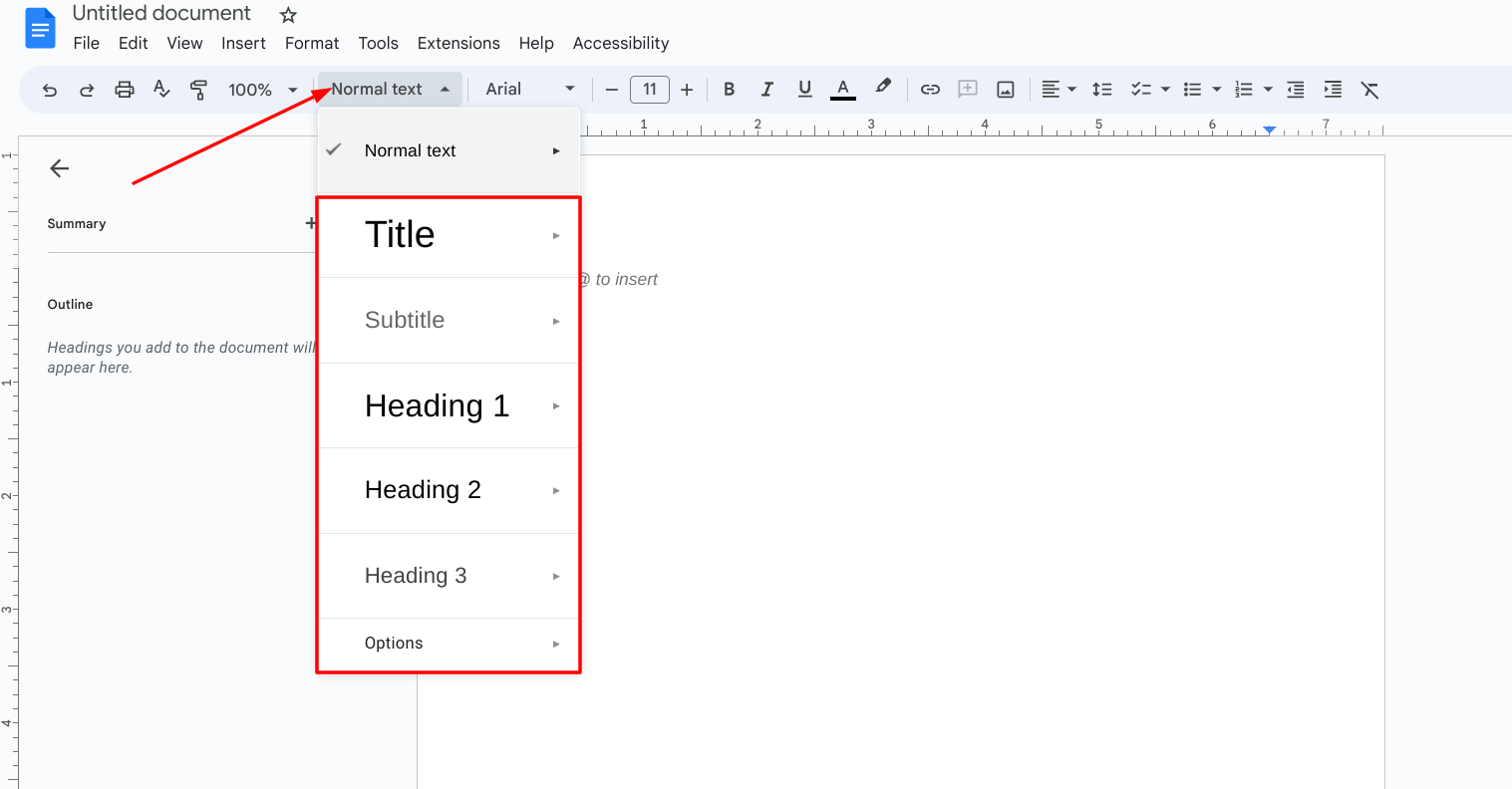Viewport: 1512px width, 789px height.
Task: Toggle bold formatting
Action: [x=730, y=90]
